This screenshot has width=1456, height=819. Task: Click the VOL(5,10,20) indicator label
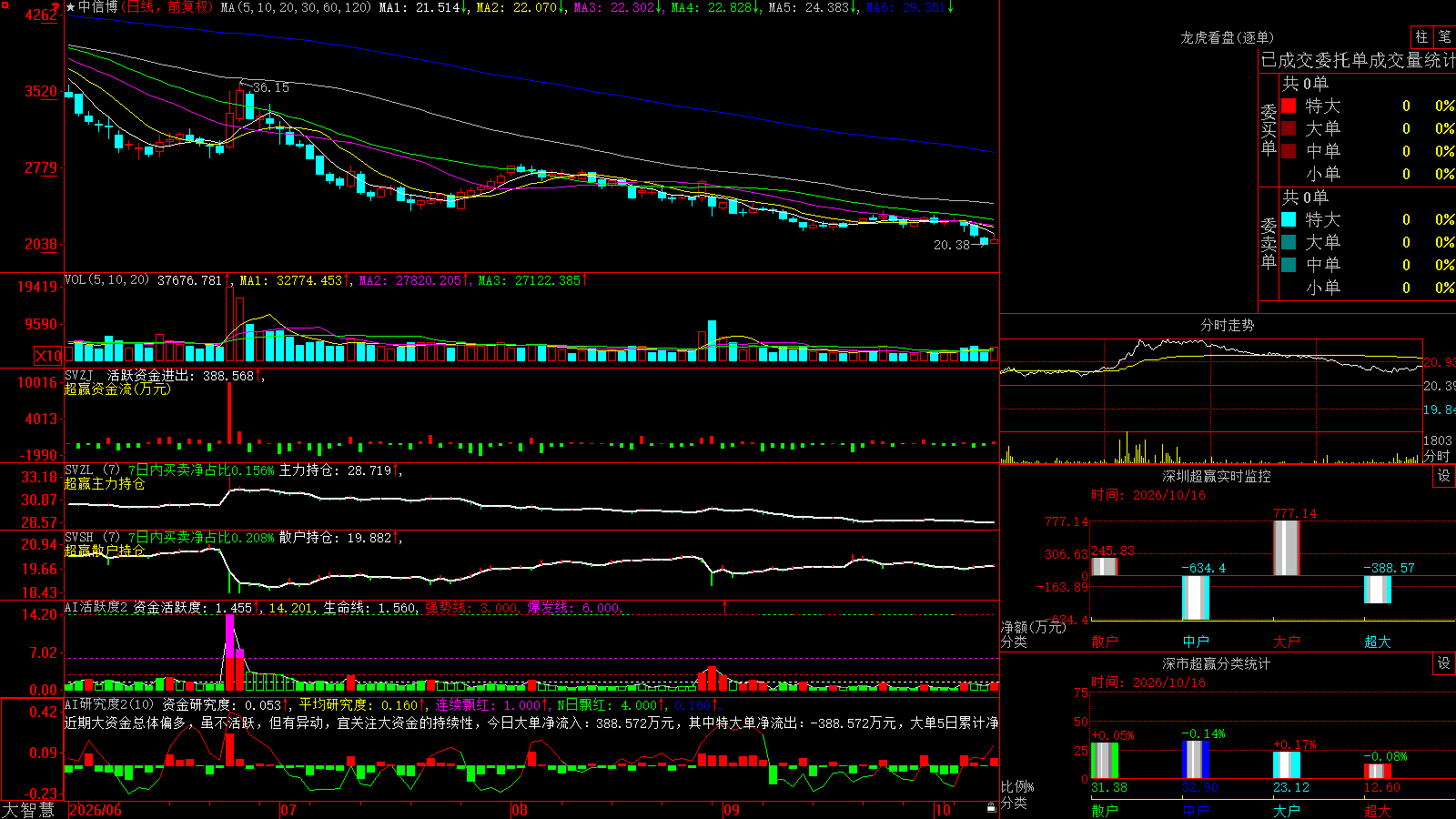tap(106, 280)
